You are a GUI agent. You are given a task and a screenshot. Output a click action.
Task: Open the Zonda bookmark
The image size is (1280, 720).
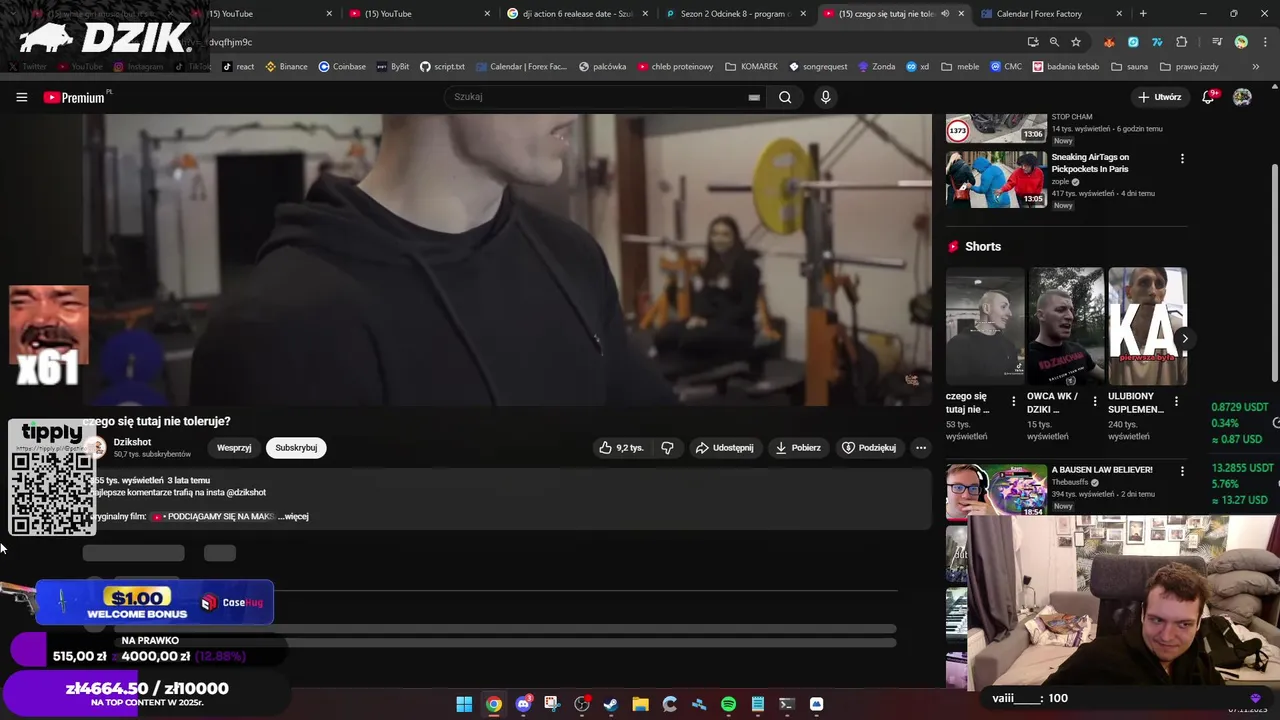(x=876, y=67)
